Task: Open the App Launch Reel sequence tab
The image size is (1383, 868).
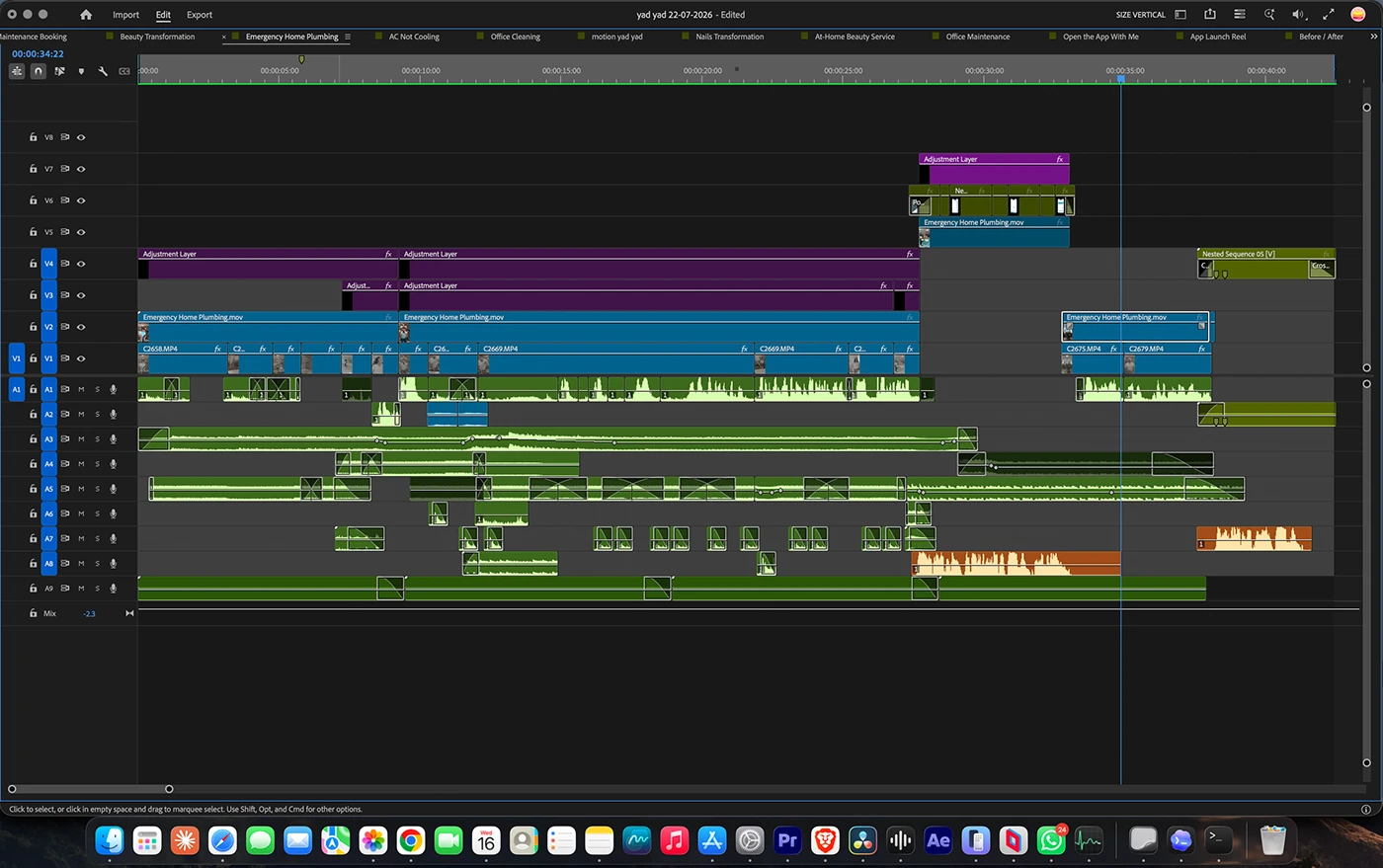Action: click(1218, 37)
